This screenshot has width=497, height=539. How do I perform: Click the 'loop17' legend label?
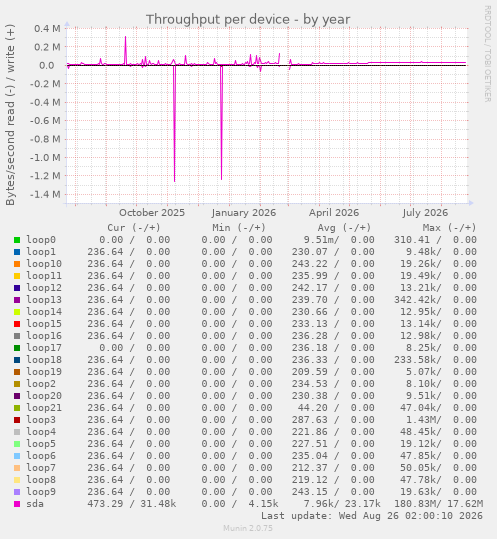click(44, 348)
